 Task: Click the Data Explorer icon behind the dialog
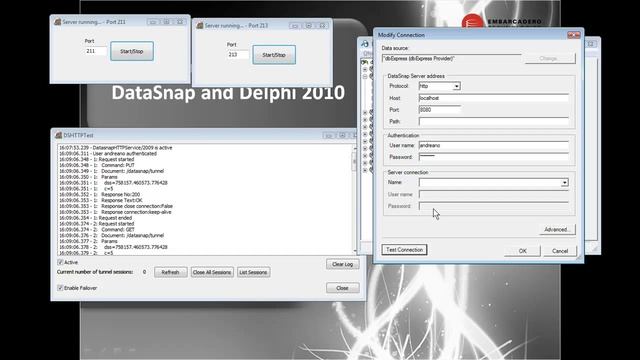coord(365,44)
